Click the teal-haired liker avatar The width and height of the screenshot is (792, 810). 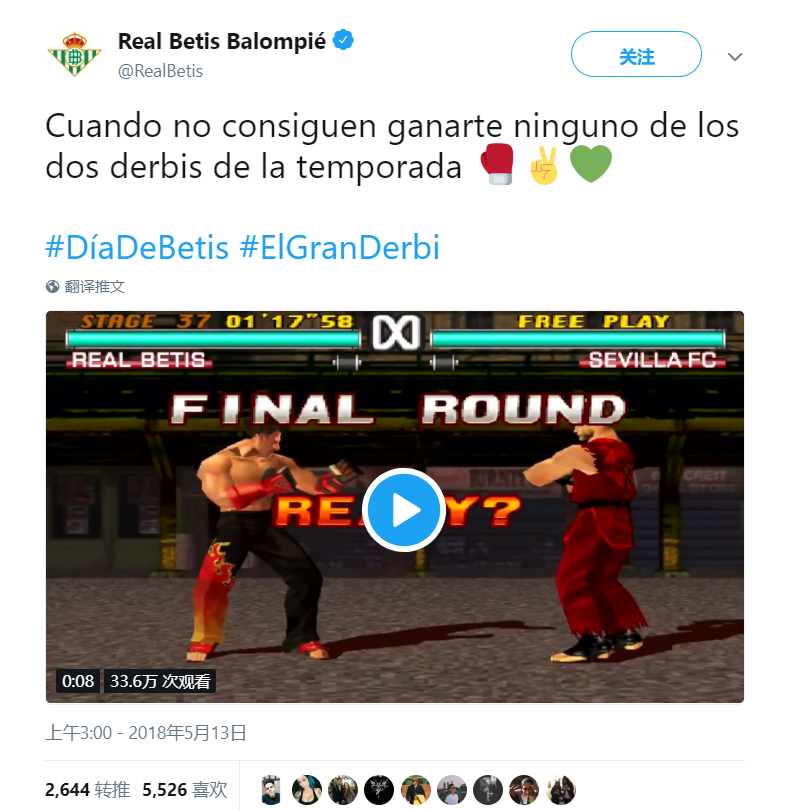pos(307,790)
